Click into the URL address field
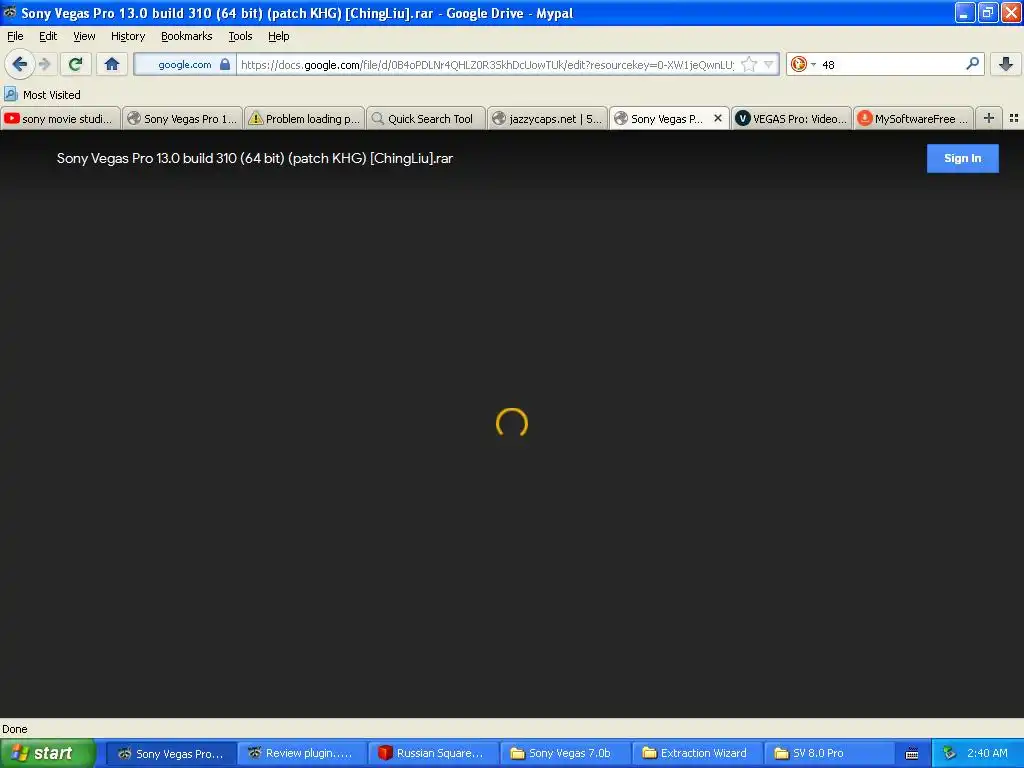Image resolution: width=1024 pixels, height=768 pixels. pyautogui.click(x=487, y=64)
